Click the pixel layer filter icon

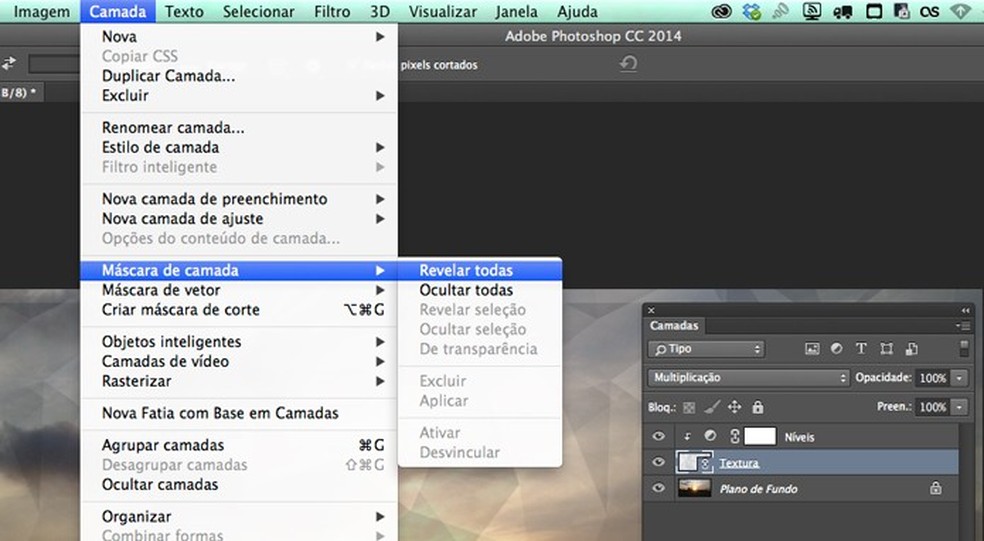(812, 349)
